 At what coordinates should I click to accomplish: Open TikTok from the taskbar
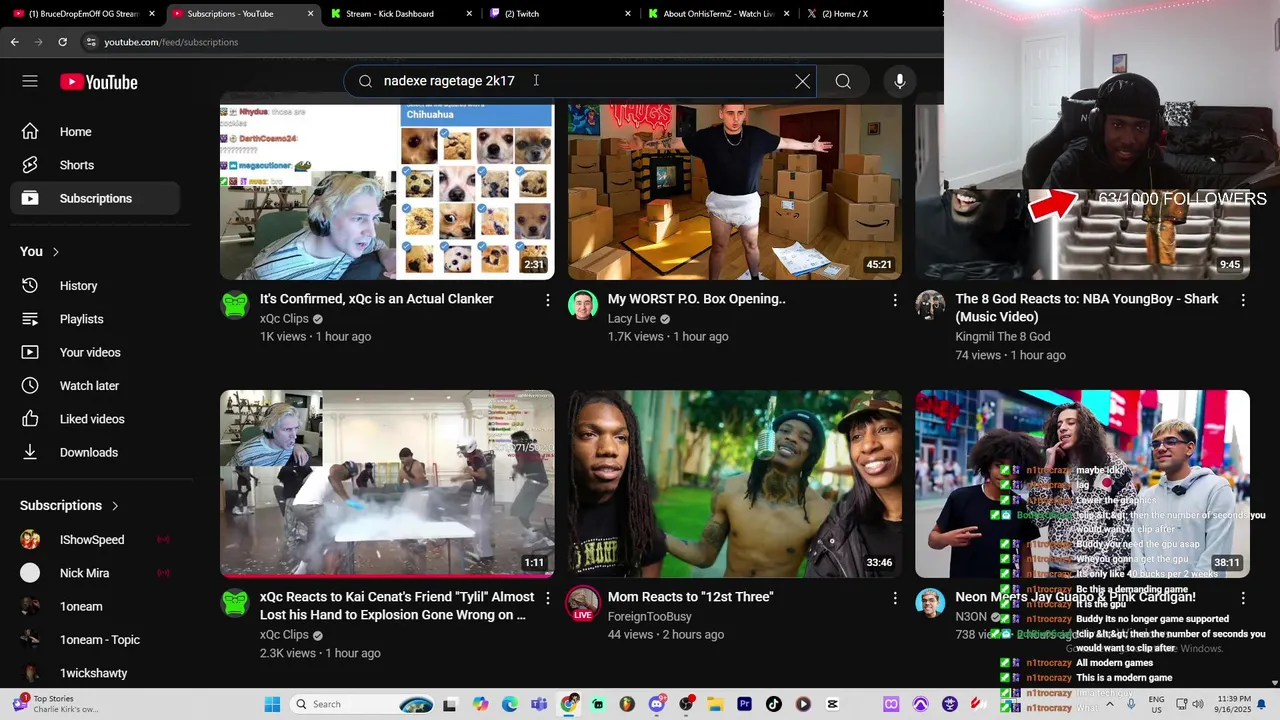(773, 704)
